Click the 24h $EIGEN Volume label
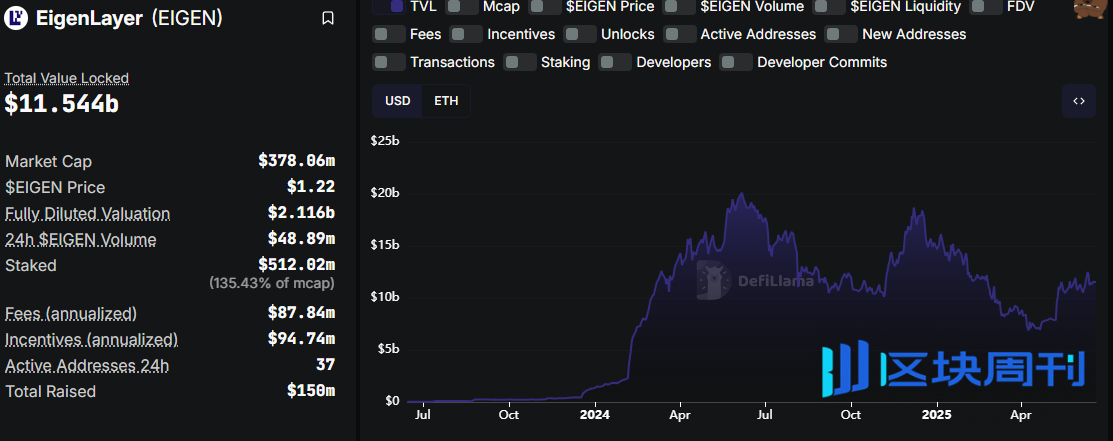This screenshot has height=441, width=1113. 80,239
